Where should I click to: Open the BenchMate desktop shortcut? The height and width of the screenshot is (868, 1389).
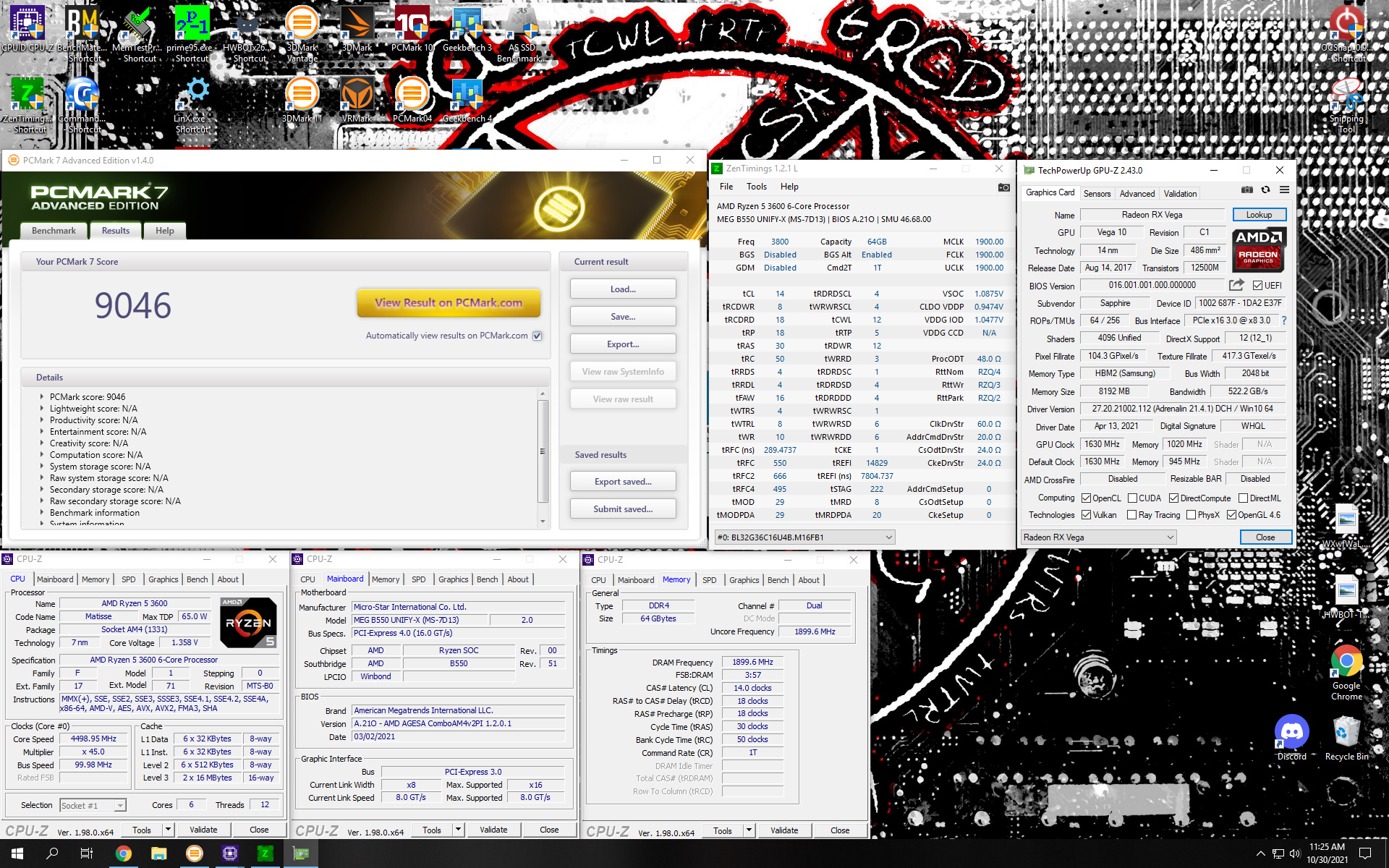click(82, 33)
